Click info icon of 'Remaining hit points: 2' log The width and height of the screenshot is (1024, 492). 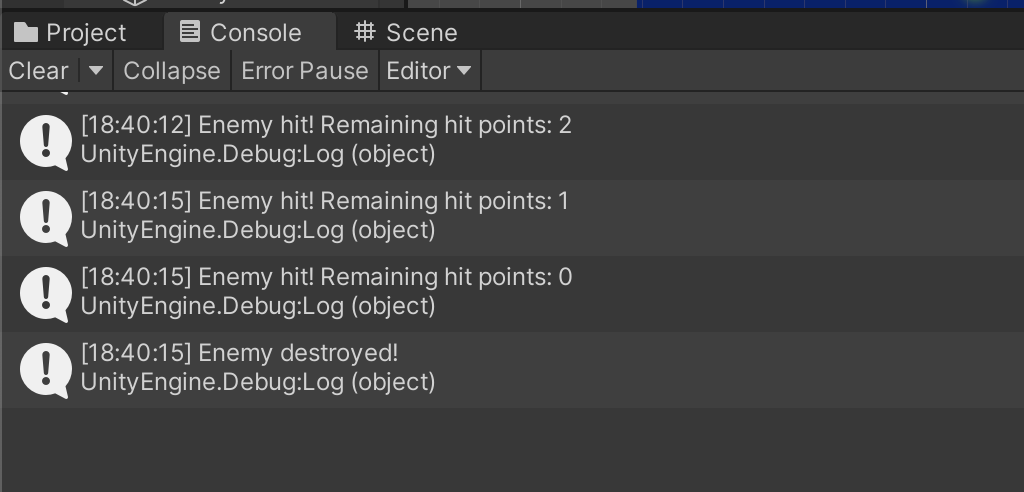pyautogui.click(x=45, y=141)
